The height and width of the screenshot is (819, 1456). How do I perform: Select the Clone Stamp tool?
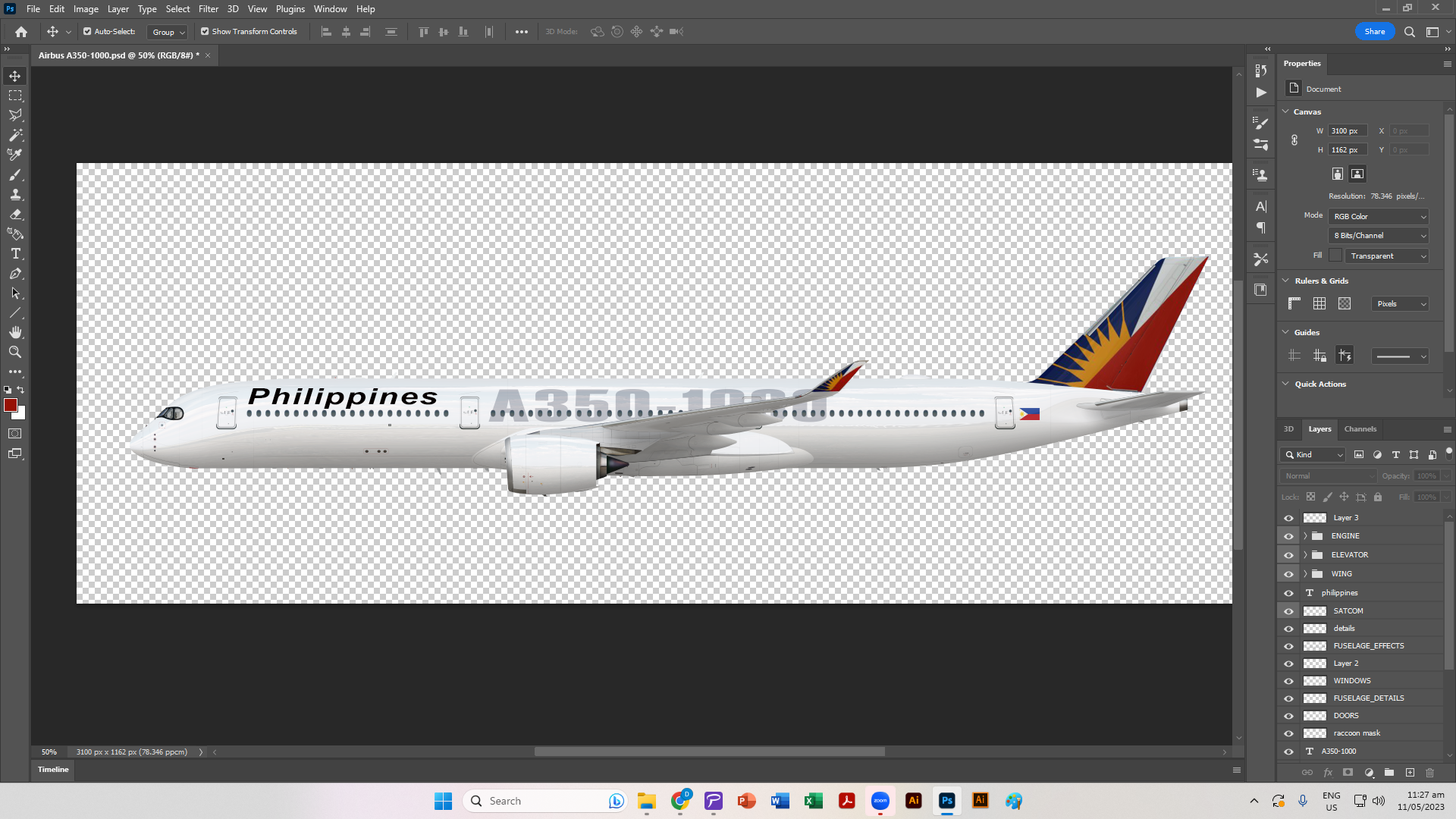[x=15, y=194]
